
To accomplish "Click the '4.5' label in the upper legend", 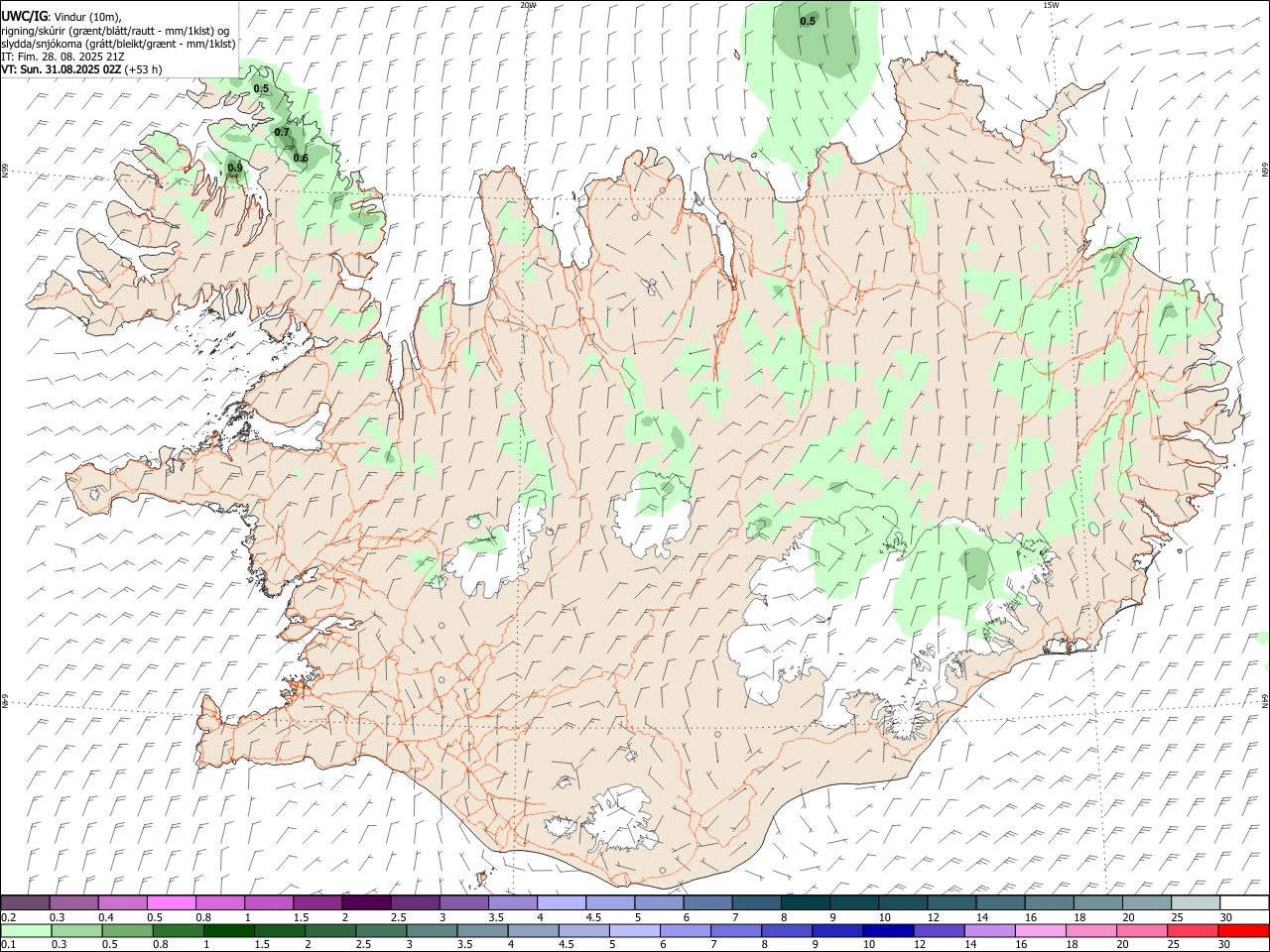I will pyautogui.click(x=593, y=917).
